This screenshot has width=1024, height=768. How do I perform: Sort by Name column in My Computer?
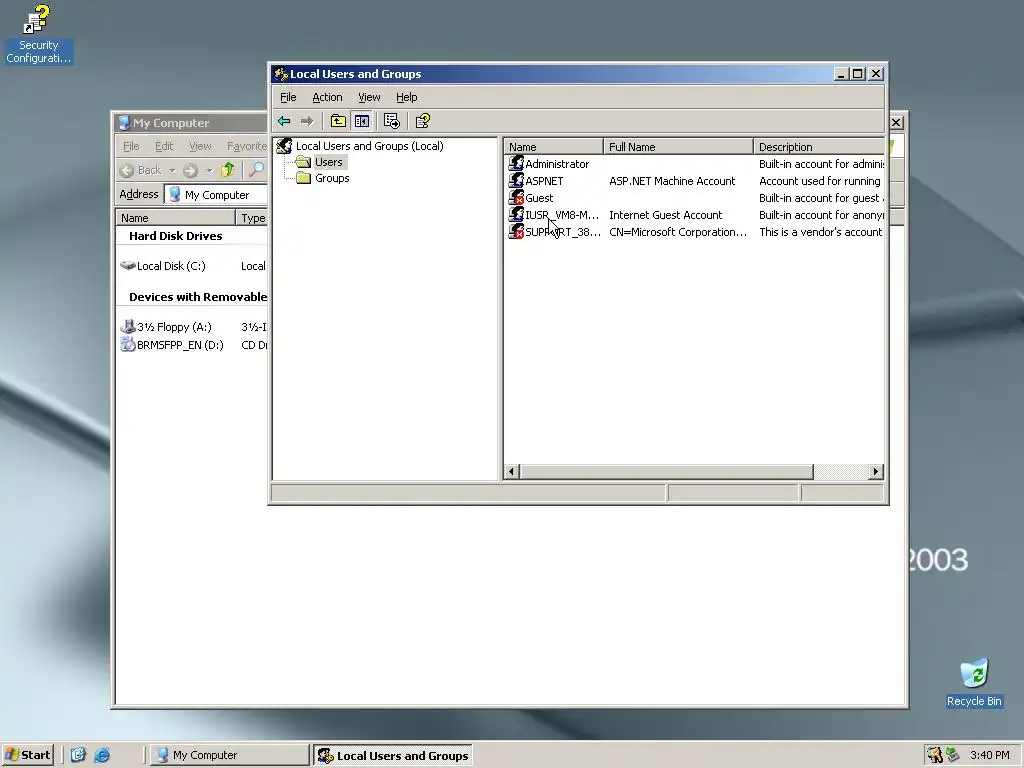point(175,217)
